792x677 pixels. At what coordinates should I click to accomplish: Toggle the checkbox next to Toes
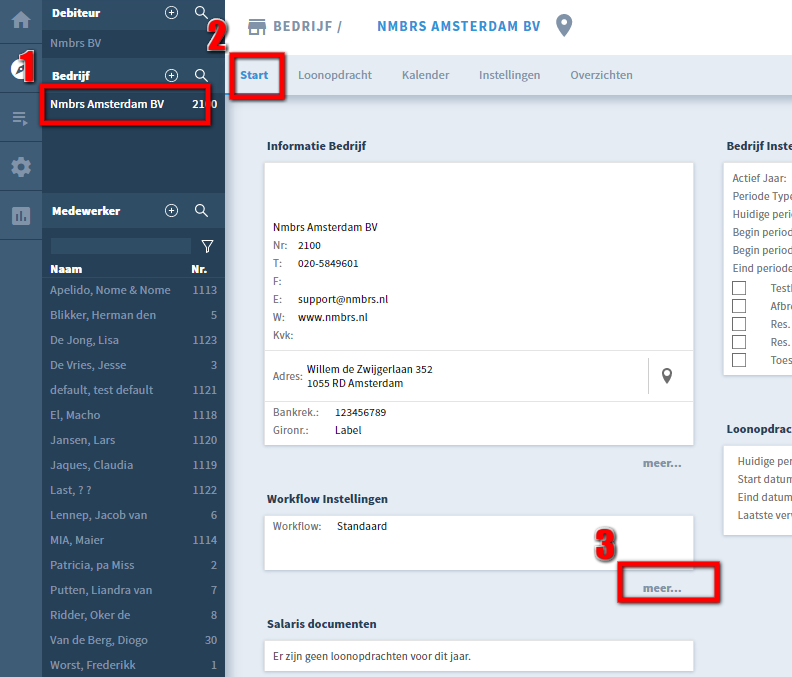(739, 360)
